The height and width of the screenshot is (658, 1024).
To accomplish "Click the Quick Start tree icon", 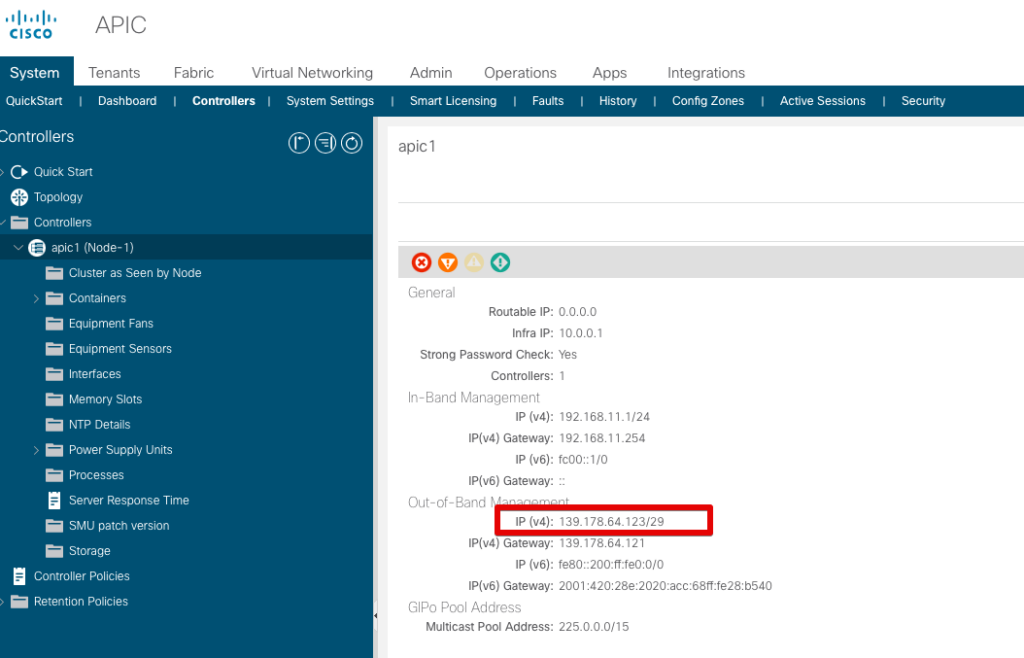I will click(x=20, y=172).
